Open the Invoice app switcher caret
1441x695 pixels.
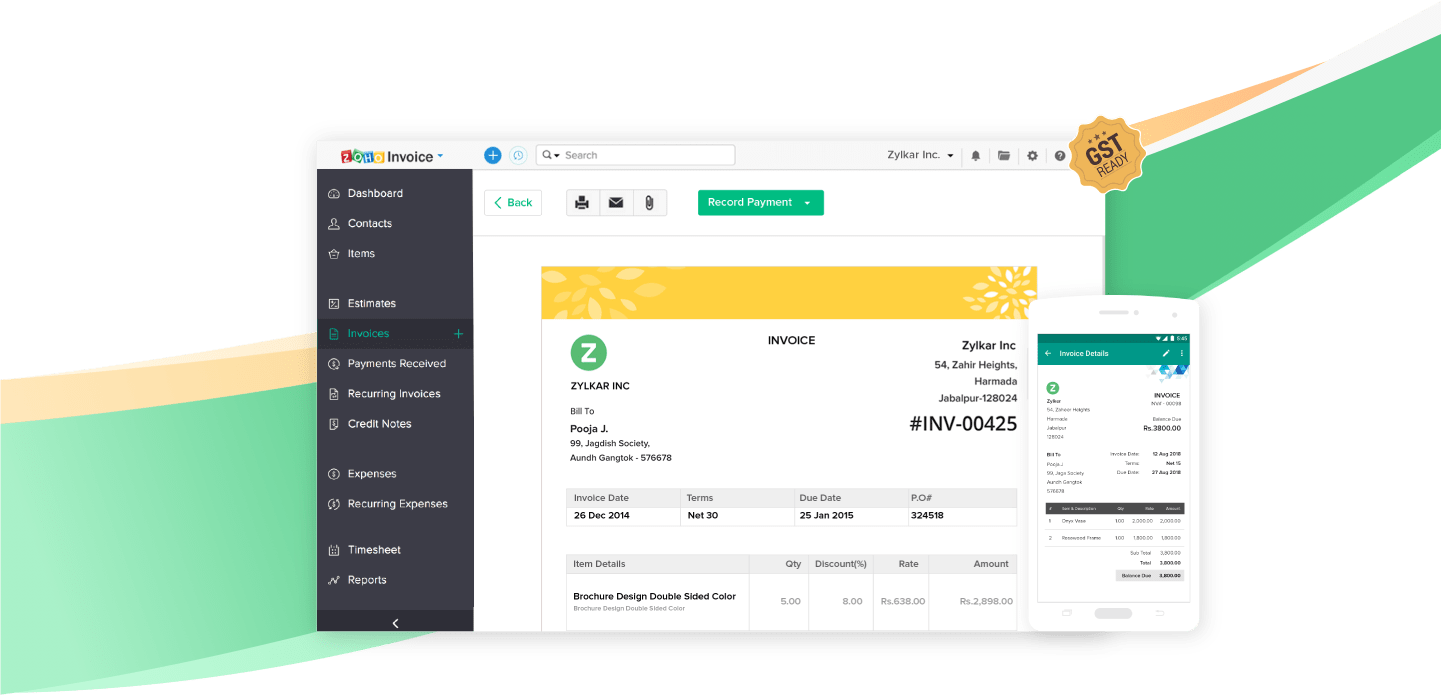440,157
